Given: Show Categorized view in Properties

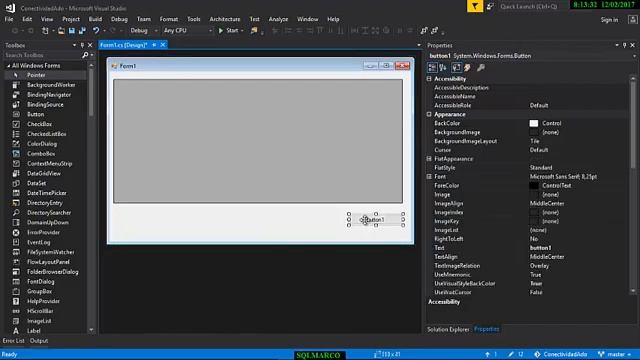Looking at the screenshot, I should (x=432, y=68).
